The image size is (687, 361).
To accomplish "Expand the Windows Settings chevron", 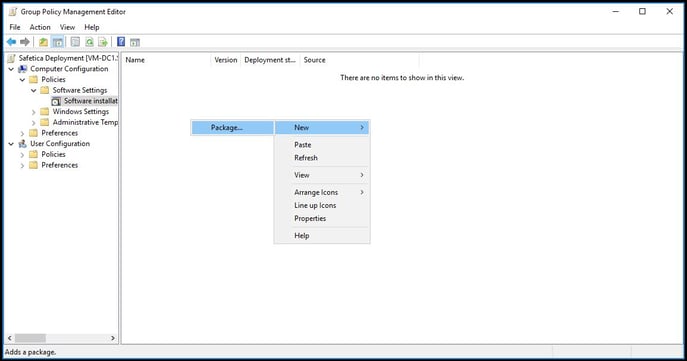I will tap(34, 112).
